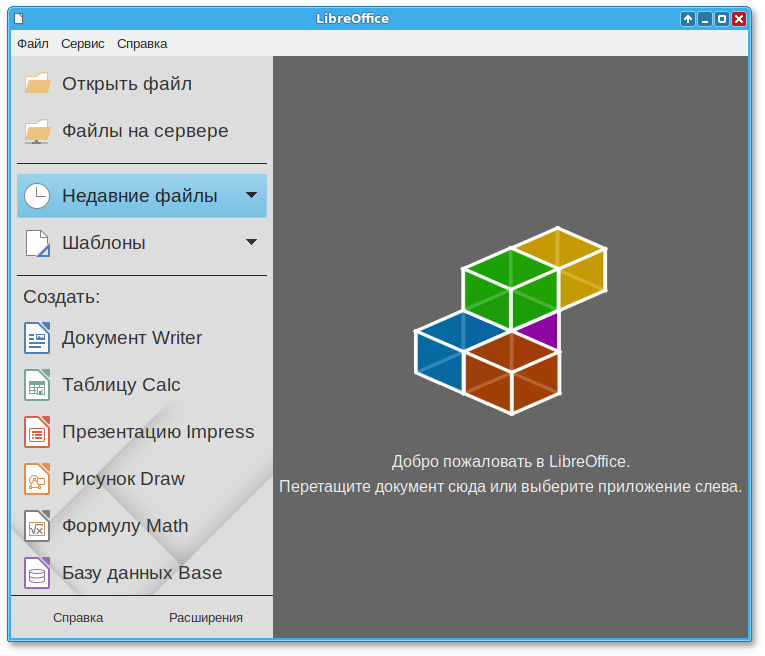Screen dimensions: 765x656
Task: Expand the Недавние файлы dropdown arrow
Action: click(251, 195)
